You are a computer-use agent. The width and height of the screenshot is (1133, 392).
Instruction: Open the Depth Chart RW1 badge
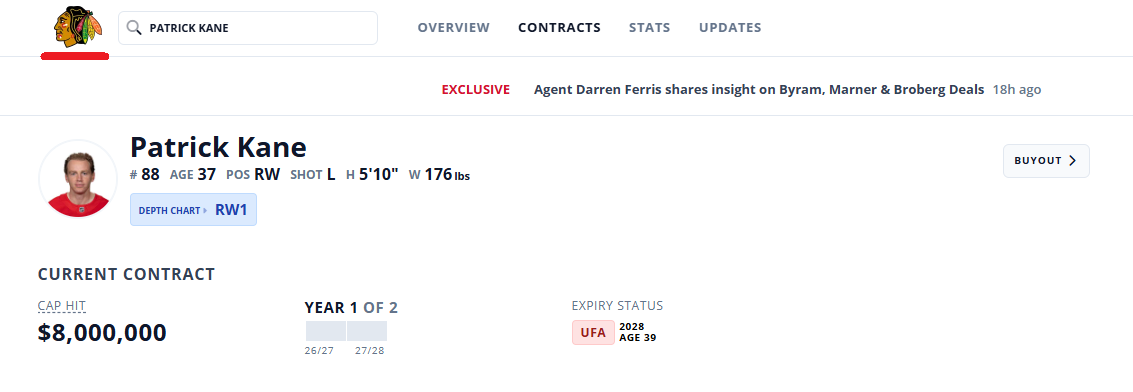click(194, 210)
